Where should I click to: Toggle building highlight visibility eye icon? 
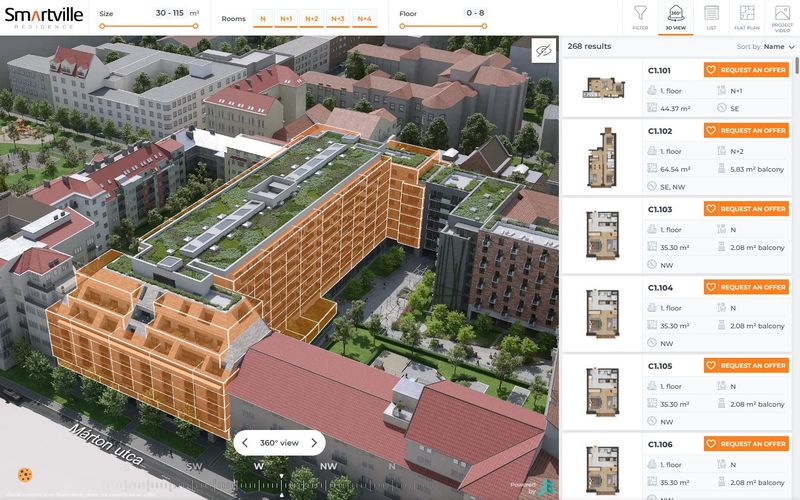coord(543,50)
